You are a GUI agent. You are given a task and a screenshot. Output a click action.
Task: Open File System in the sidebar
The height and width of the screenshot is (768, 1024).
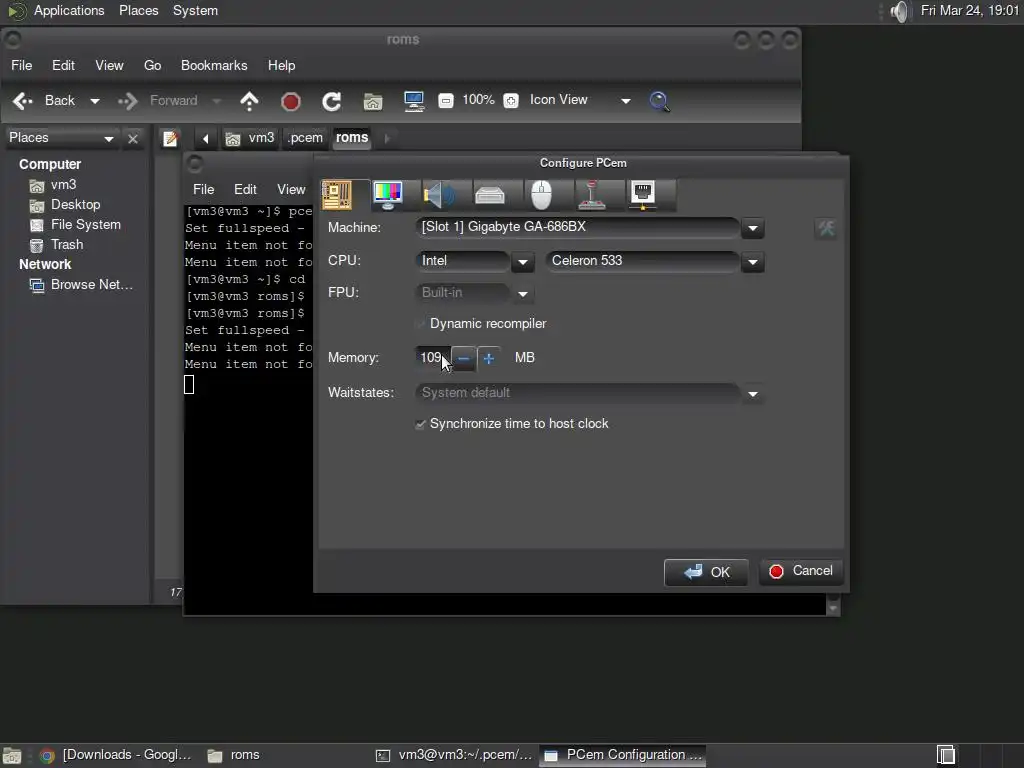pos(76,225)
